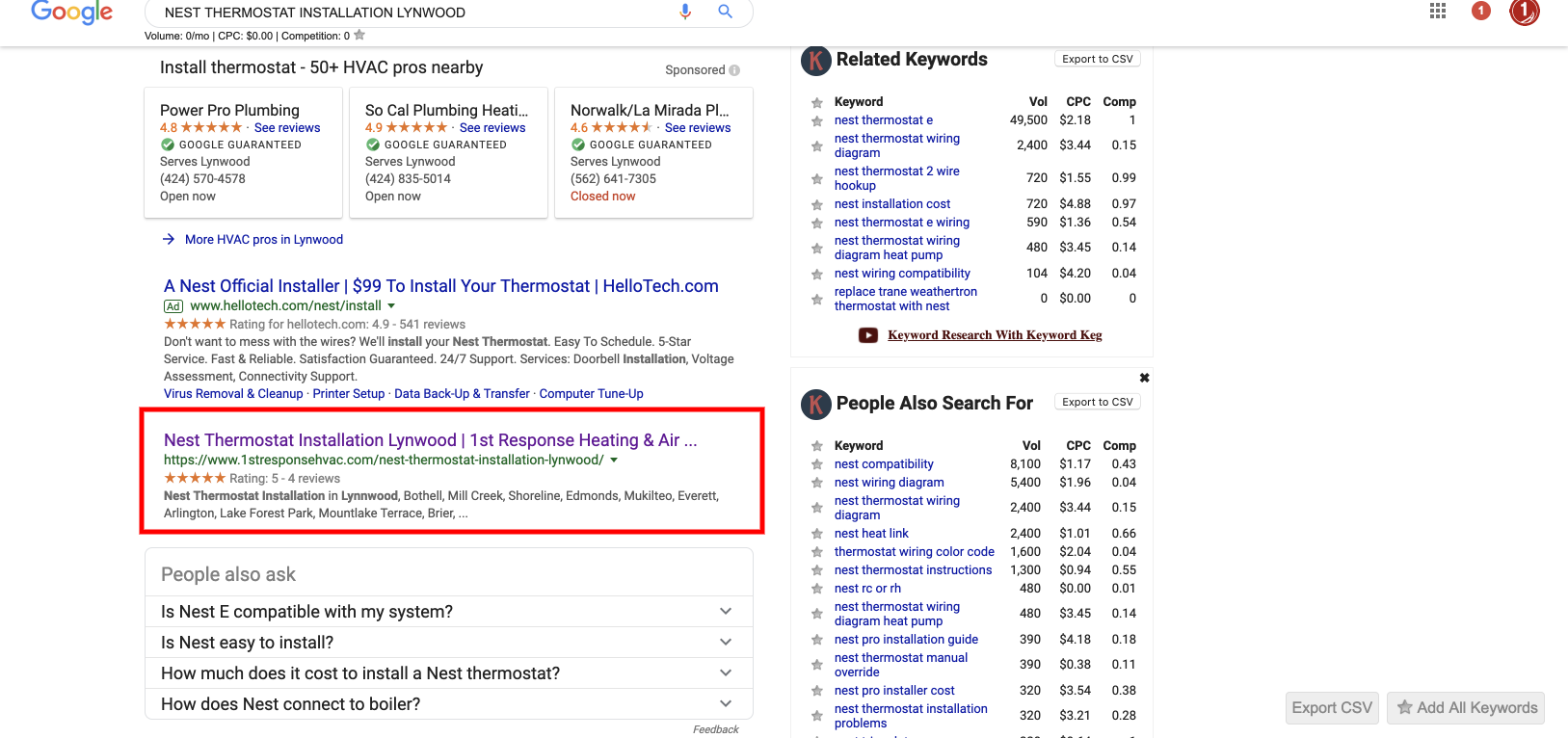The width and height of the screenshot is (1568, 738).
Task: Open Computer Tune-Up sitelink
Action: [592, 394]
